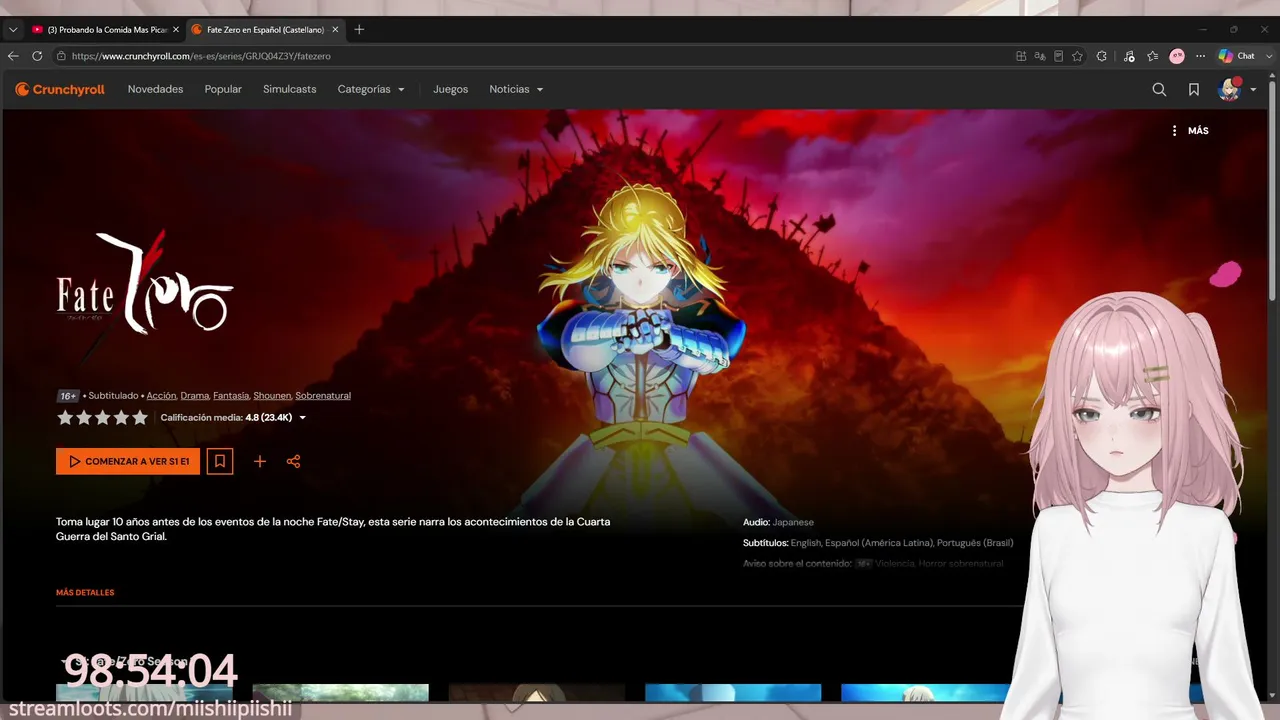Click the browser address bar URL
Viewport: 1280px width, 720px height.
click(201, 56)
